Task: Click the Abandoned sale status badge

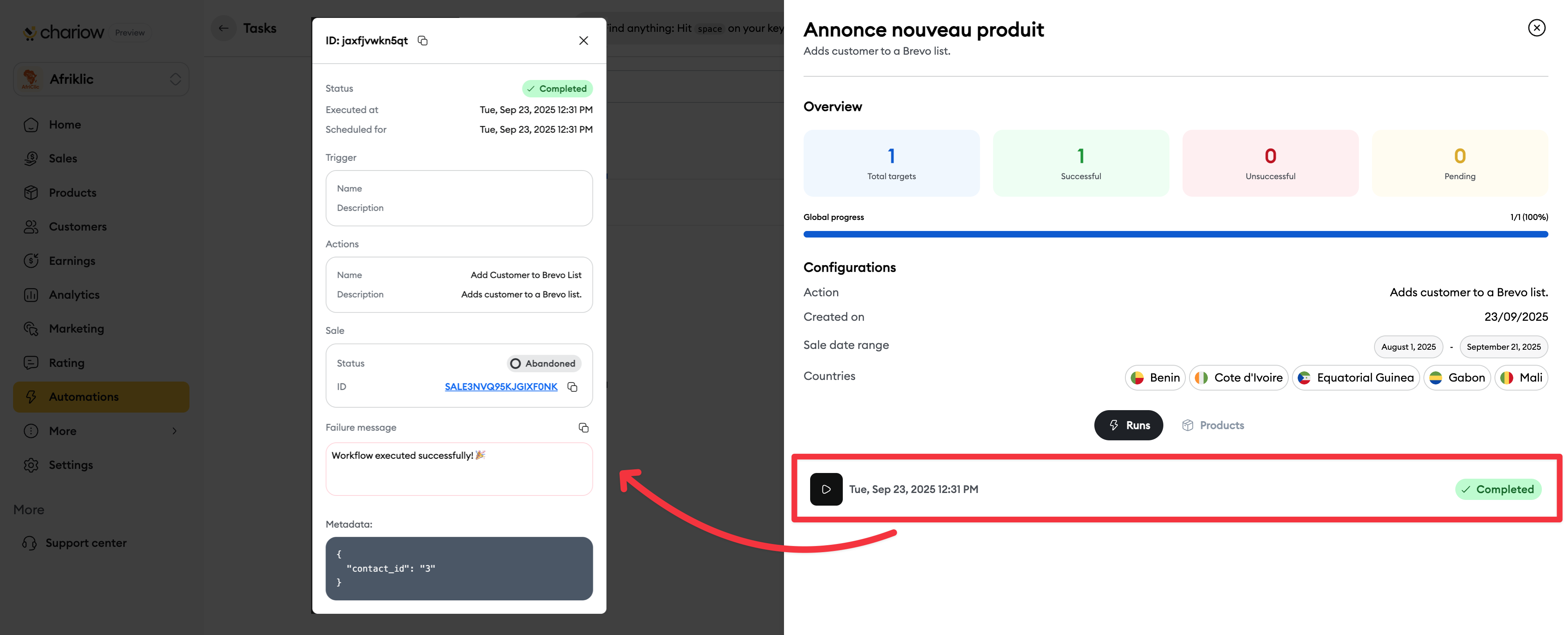Action: [543, 364]
